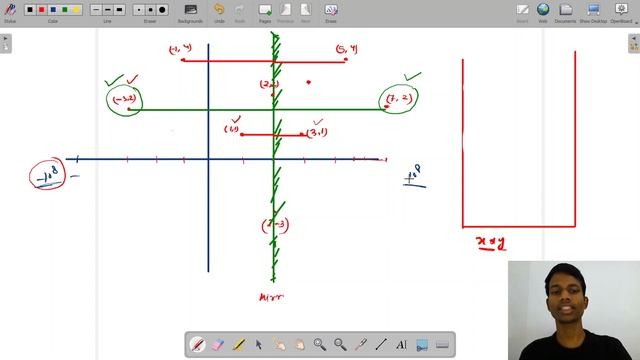Viewport: 640px width, 360px height.
Task: Click the Undo button
Action: [219, 13]
